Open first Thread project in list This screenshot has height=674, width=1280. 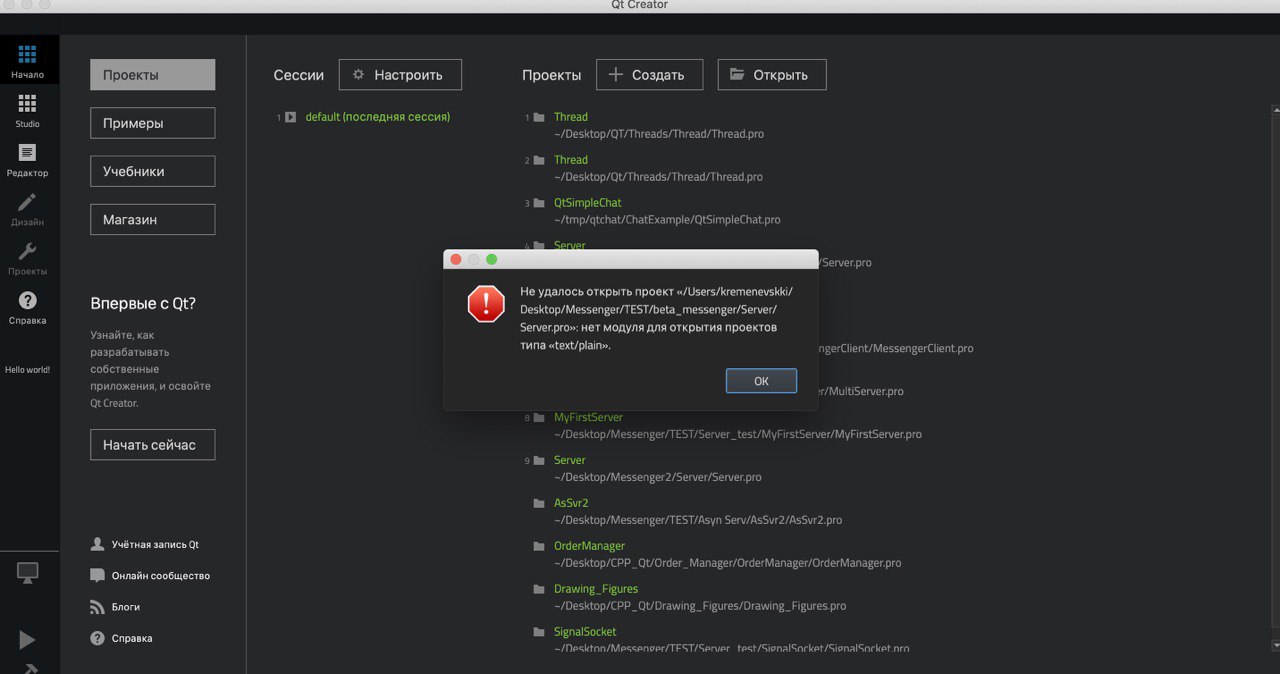[571, 117]
